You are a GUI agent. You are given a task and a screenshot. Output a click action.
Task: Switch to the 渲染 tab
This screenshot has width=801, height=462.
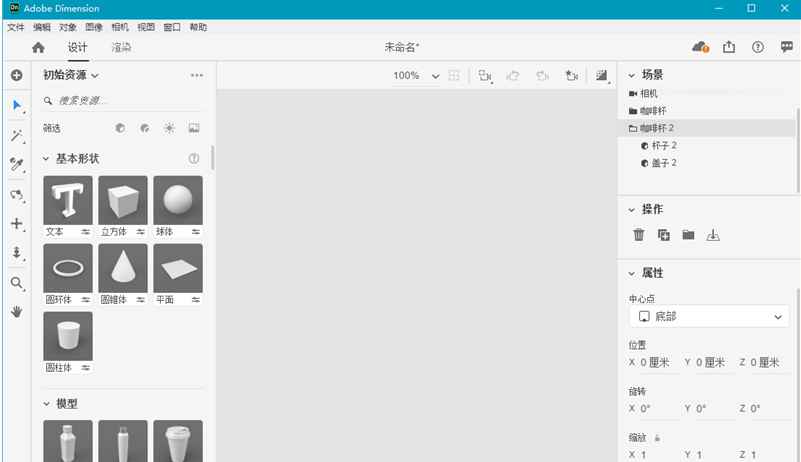121,47
